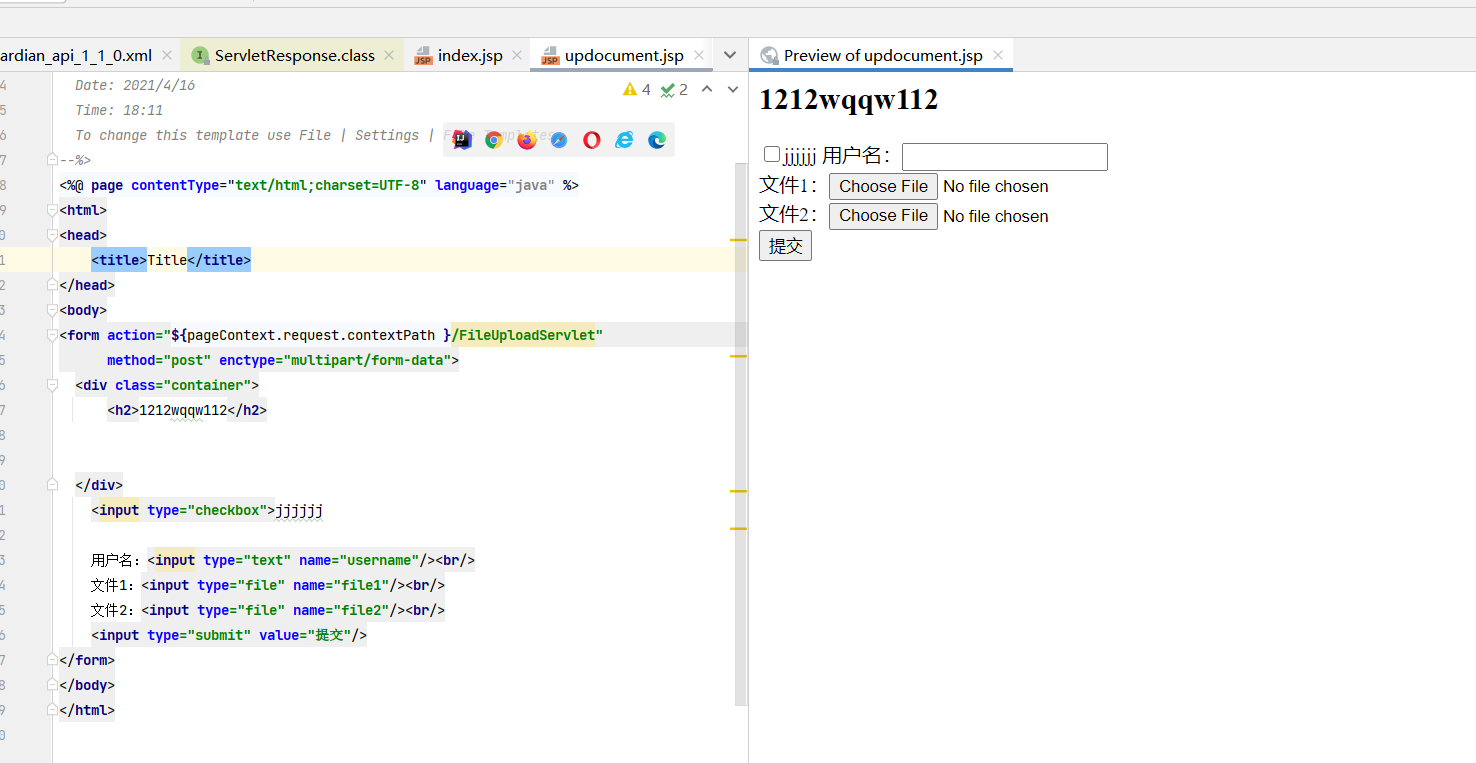Open page in Chrome browser icon
The width and height of the screenshot is (1476, 763).
[494, 140]
